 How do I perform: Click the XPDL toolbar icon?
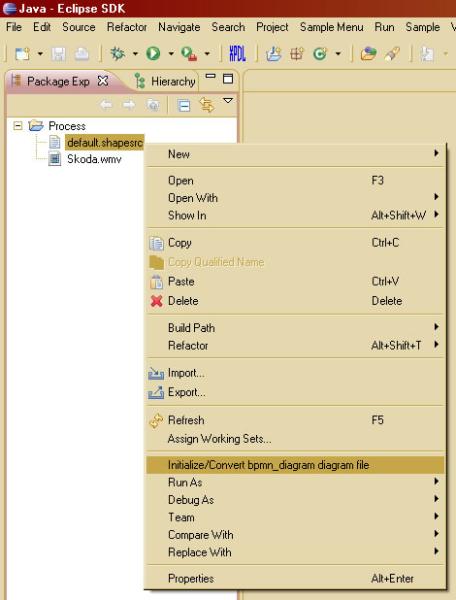(237, 53)
